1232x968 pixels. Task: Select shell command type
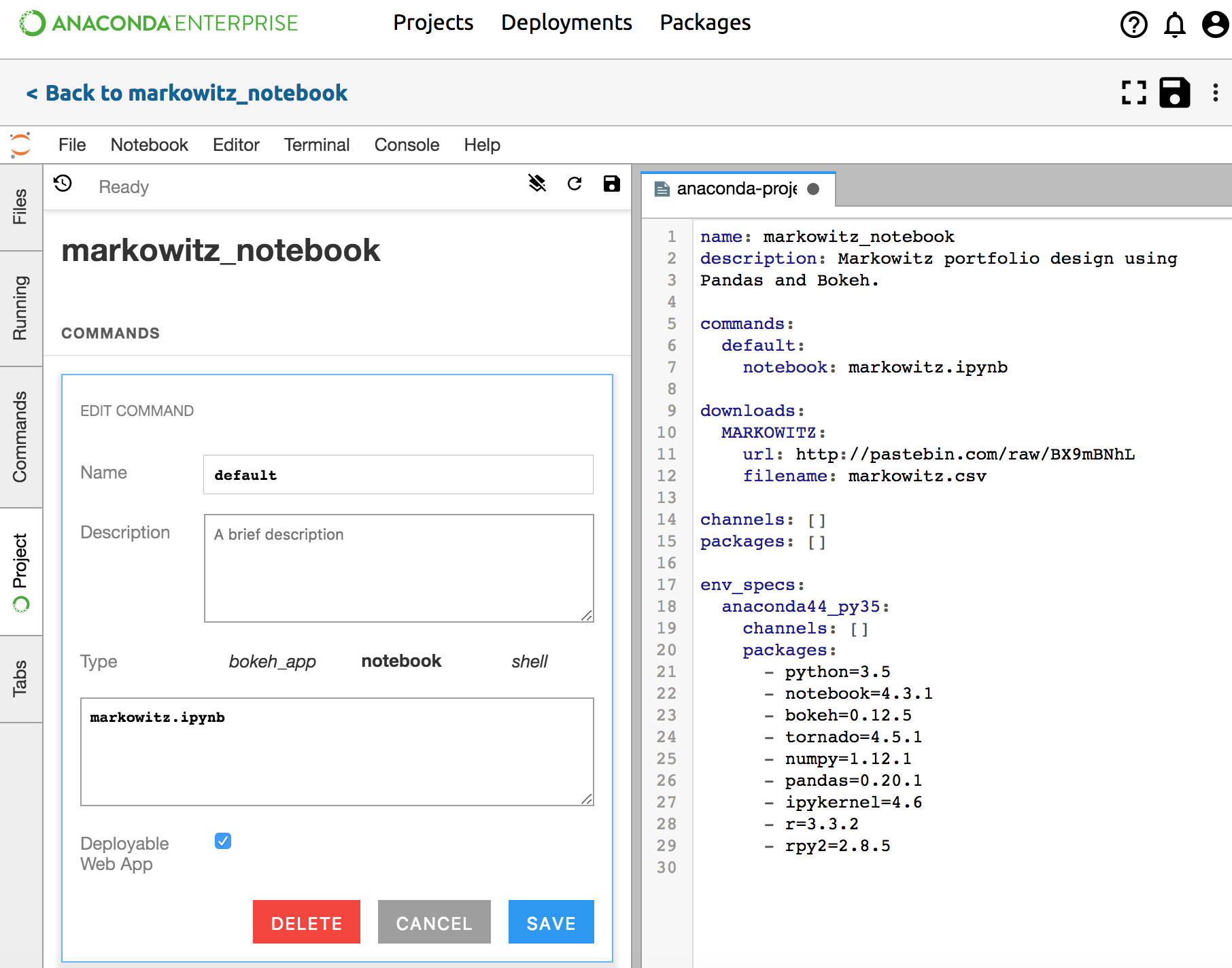pyautogui.click(x=530, y=661)
